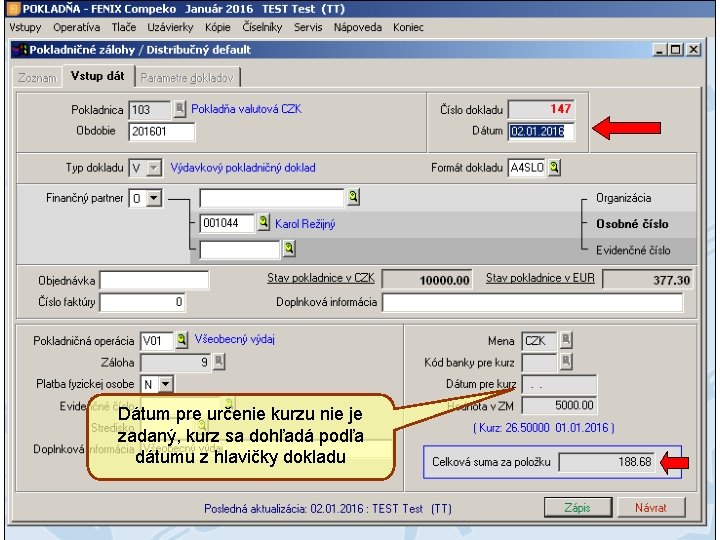Screen dimensions: 720x540
Task: Click the Objednávka input field
Action: pos(154,280)
